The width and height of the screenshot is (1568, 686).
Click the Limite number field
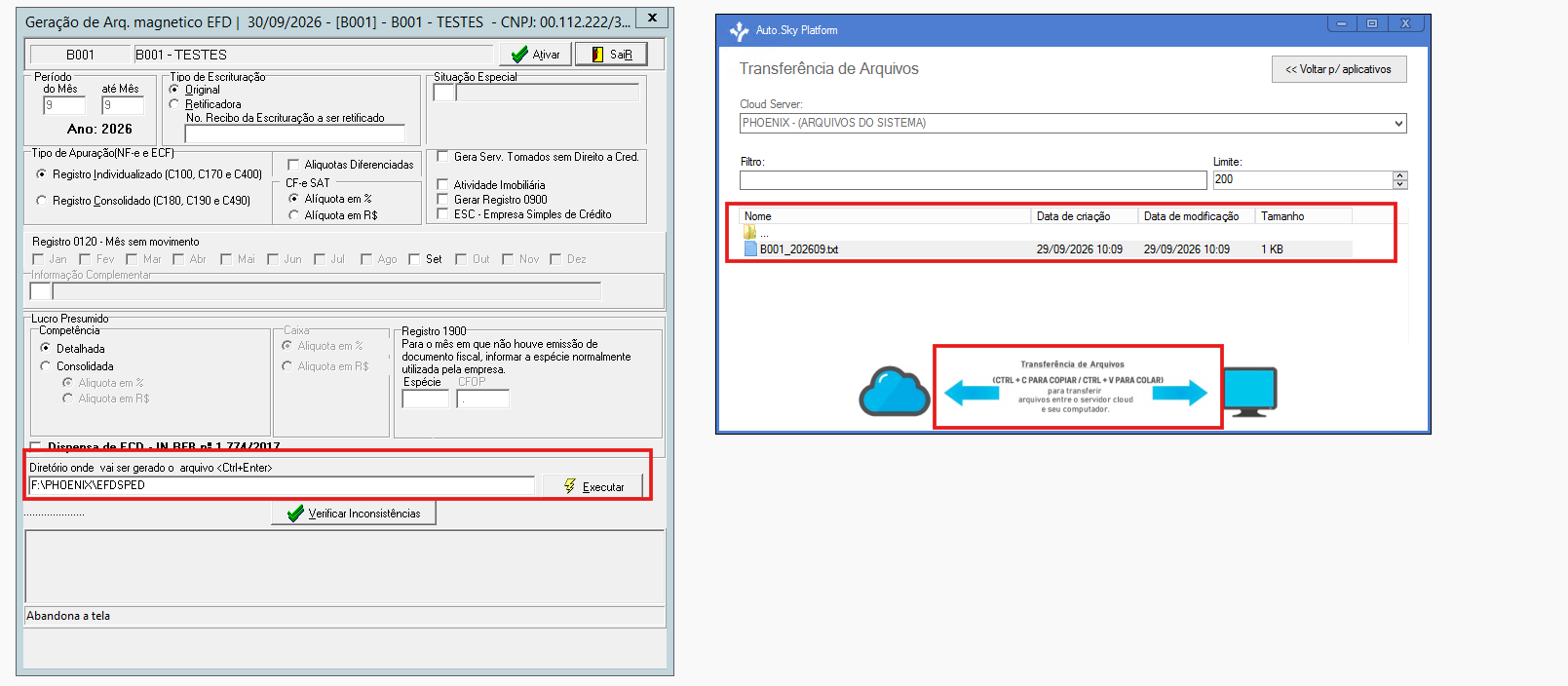click(1303, 180)
